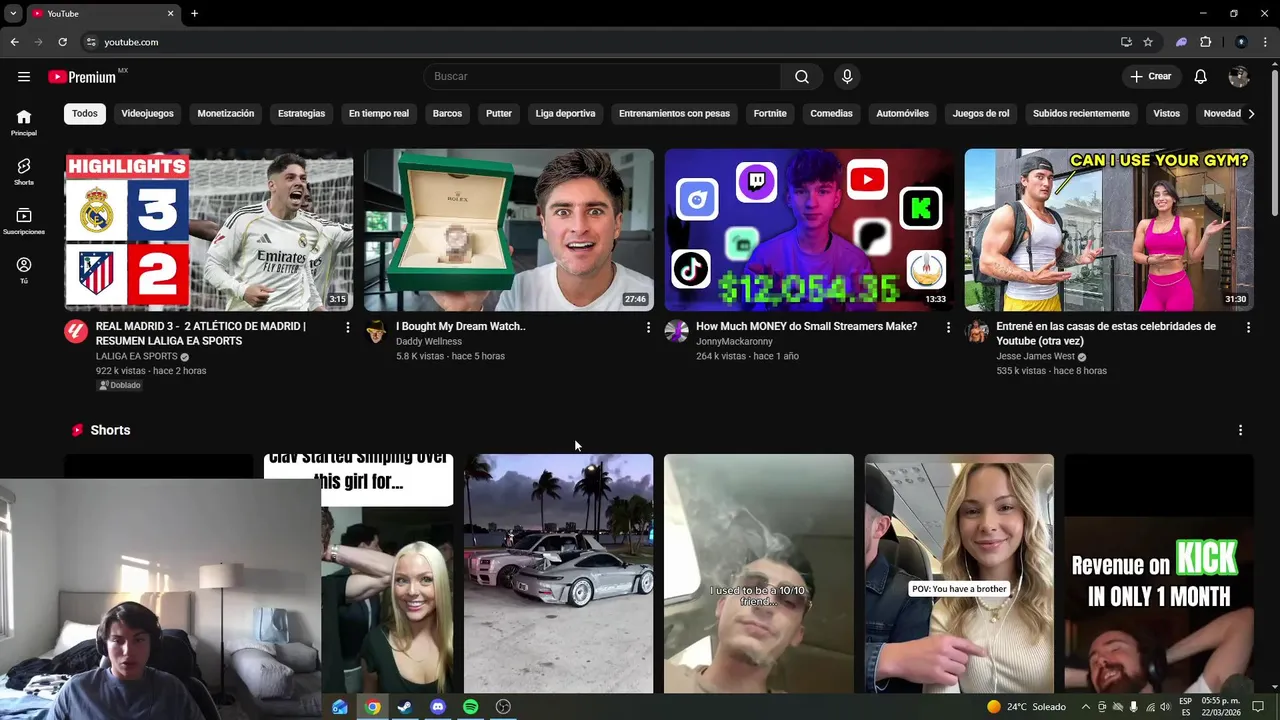Select the En tiempo real chip
The height and width of the screenshot is (720, 1280).
coord(379,114)
